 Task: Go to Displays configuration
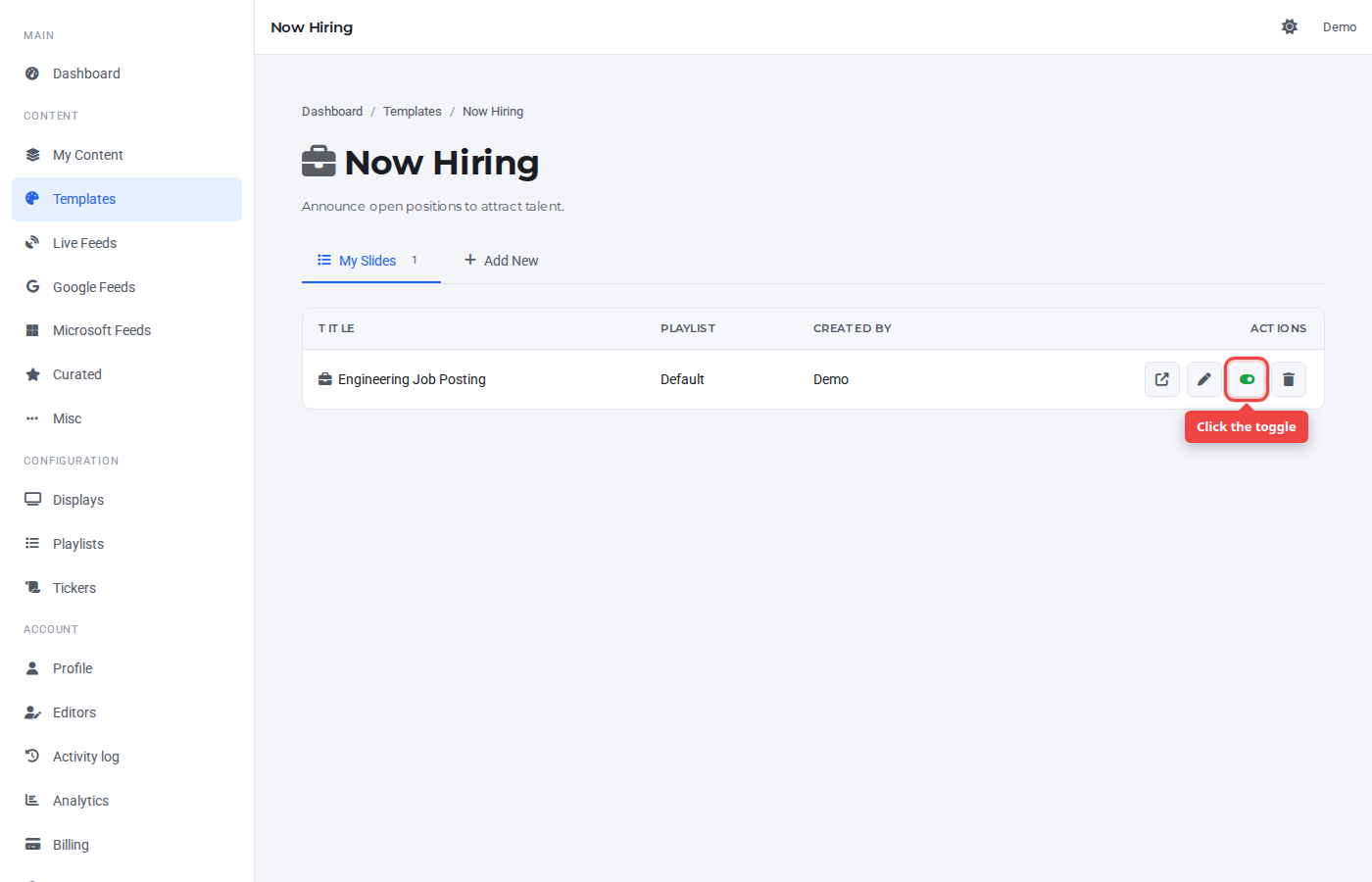pyautogui.click(x=126, y=500)
